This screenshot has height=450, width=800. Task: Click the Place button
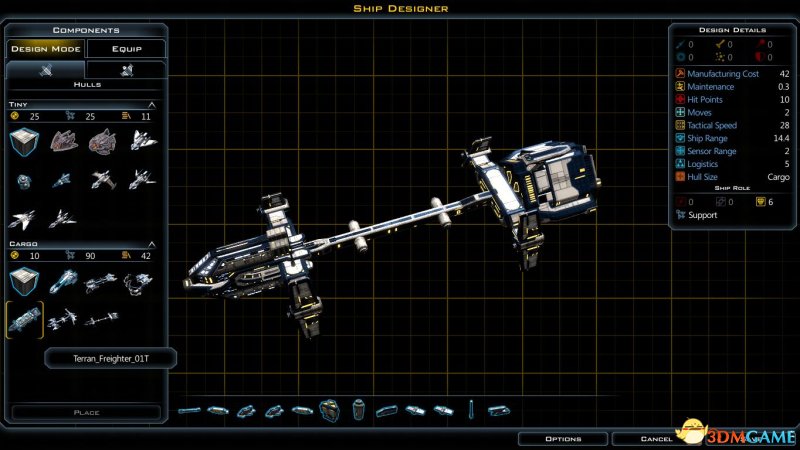[86, 412]
